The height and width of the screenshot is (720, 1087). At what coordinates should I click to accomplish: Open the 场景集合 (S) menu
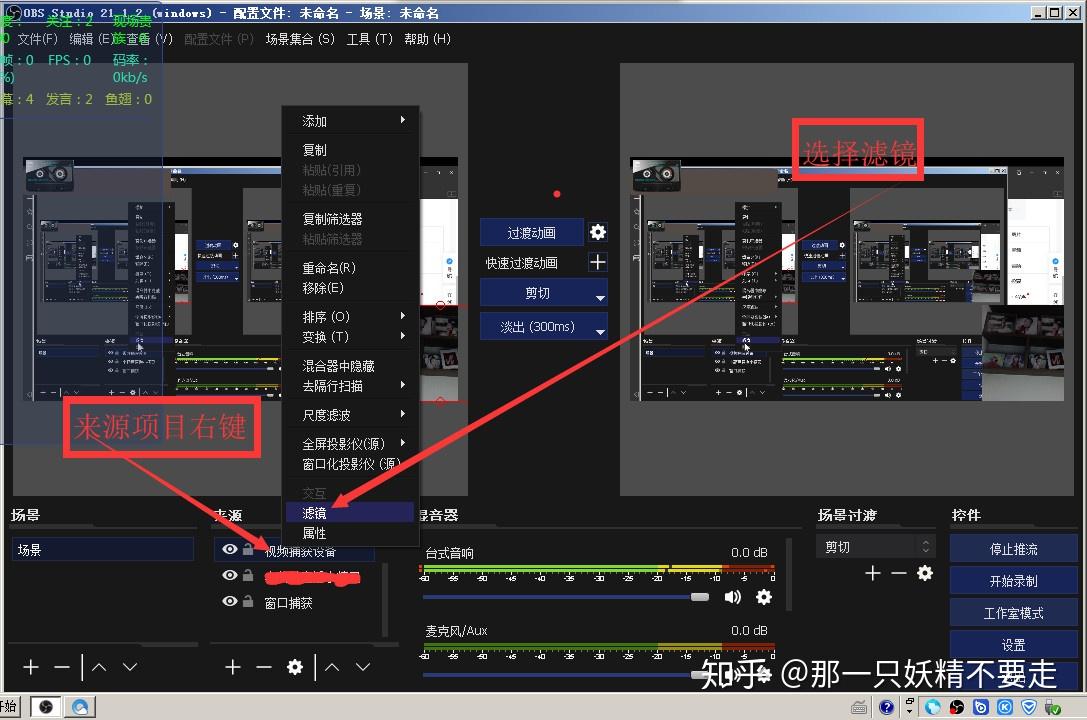pyautogui.click(x=299, y=39)
